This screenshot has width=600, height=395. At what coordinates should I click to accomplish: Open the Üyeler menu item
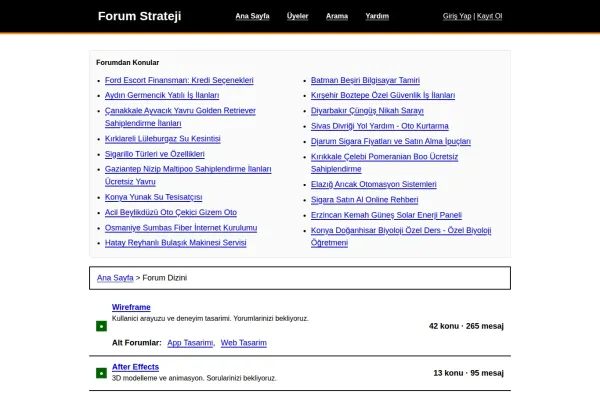tap(297, 16)
